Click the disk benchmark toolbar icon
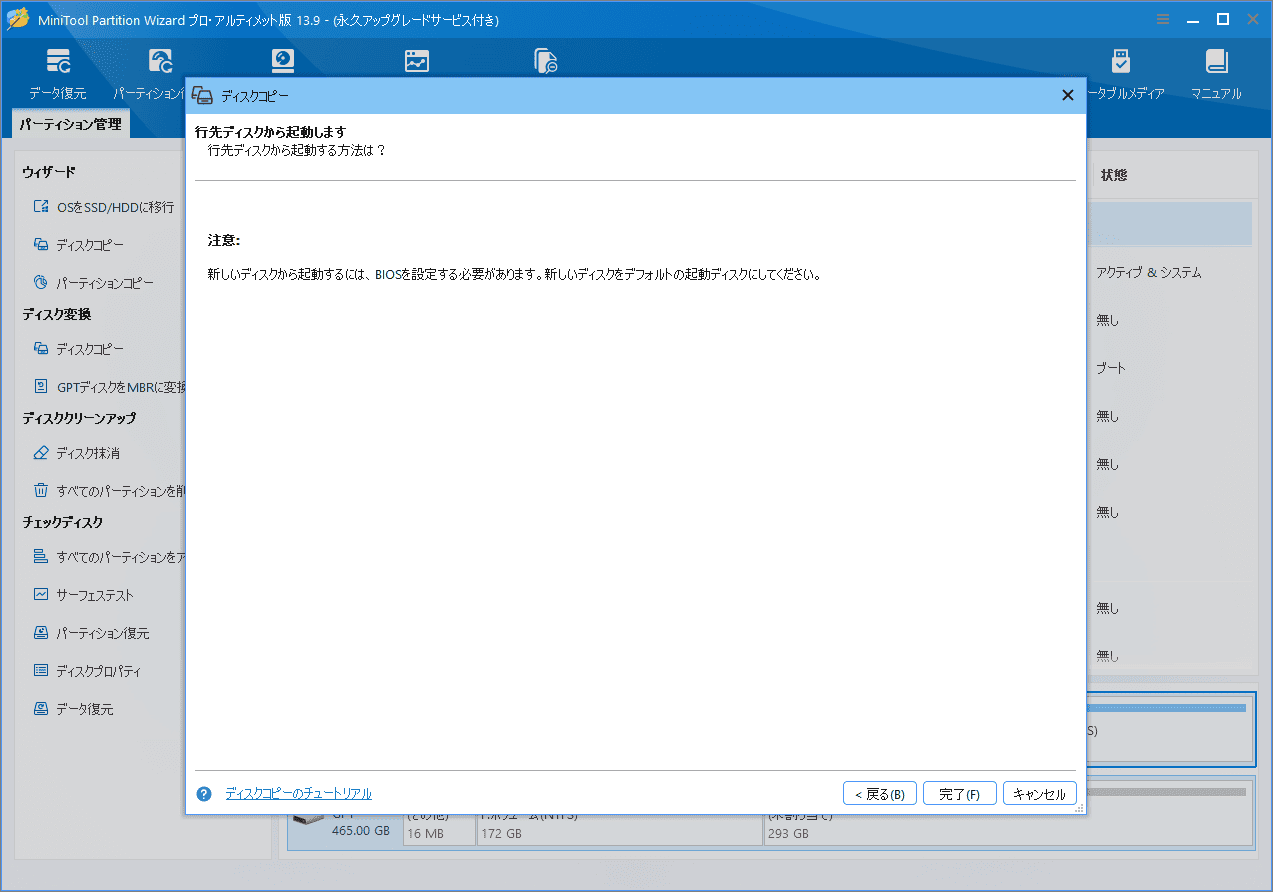 coord(284,60)
